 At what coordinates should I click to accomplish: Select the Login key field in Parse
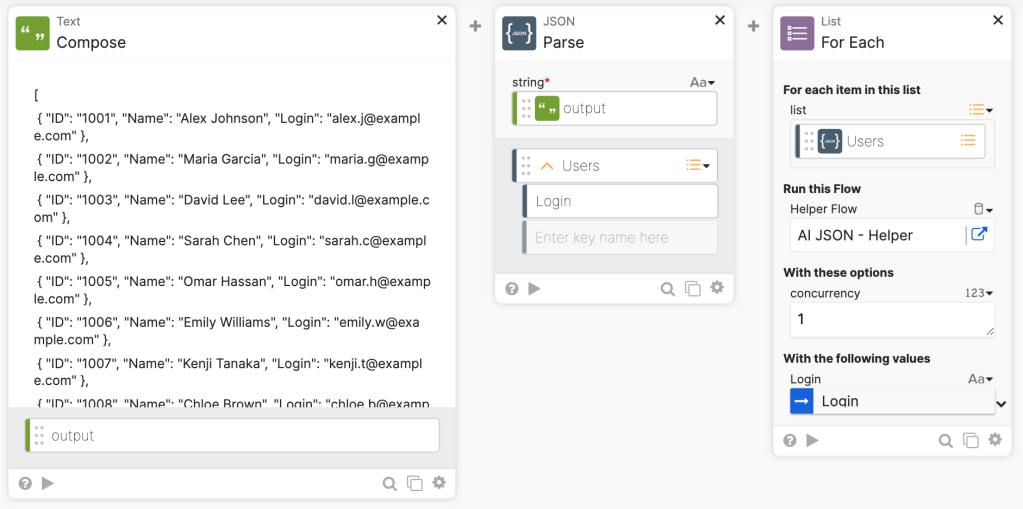coord(620,201)
